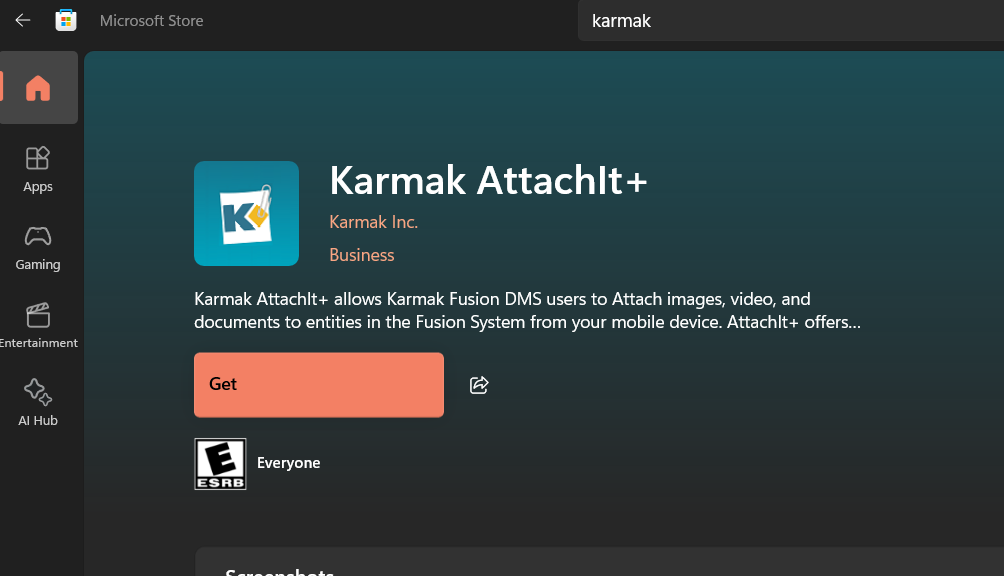Open the Business category link
Viewport: 1004px width, 576px height.
[362, 255]
